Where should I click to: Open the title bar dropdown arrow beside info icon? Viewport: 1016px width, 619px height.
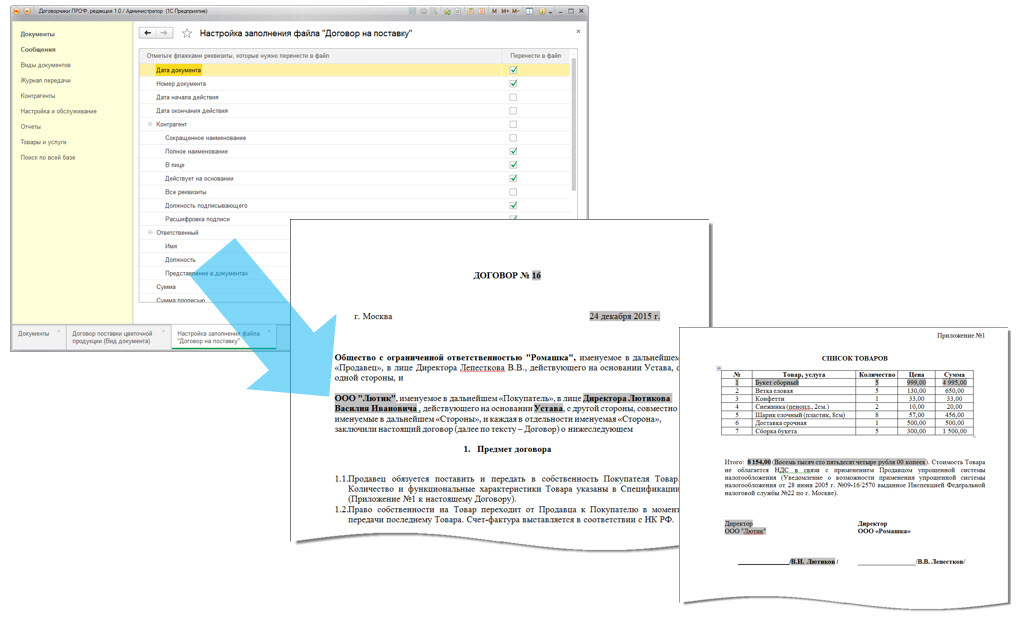(x=551, y=12)
